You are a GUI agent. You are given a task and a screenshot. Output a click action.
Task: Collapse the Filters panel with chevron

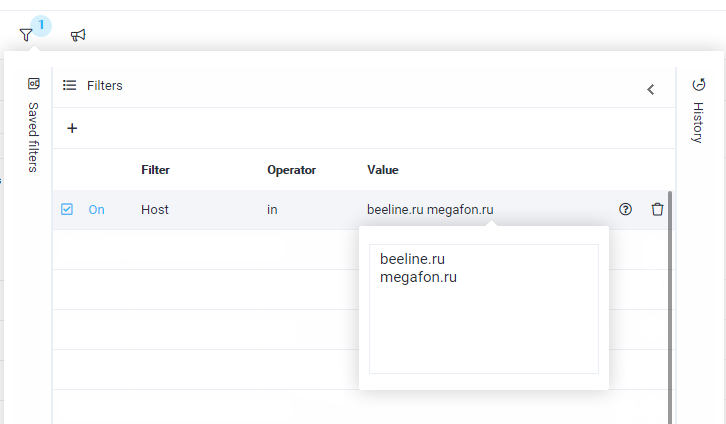[650, 89]
